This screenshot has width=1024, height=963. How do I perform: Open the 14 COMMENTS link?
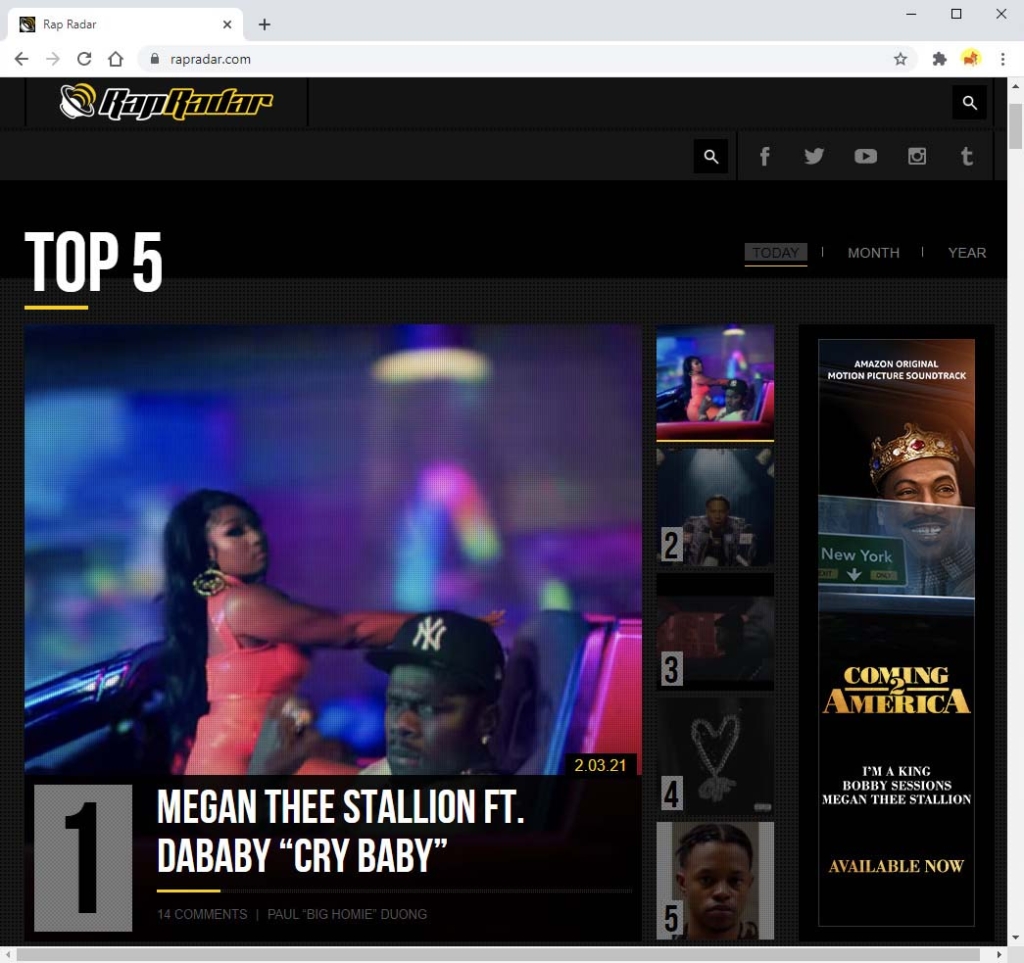pyautogui.click(x=202, y=914)
